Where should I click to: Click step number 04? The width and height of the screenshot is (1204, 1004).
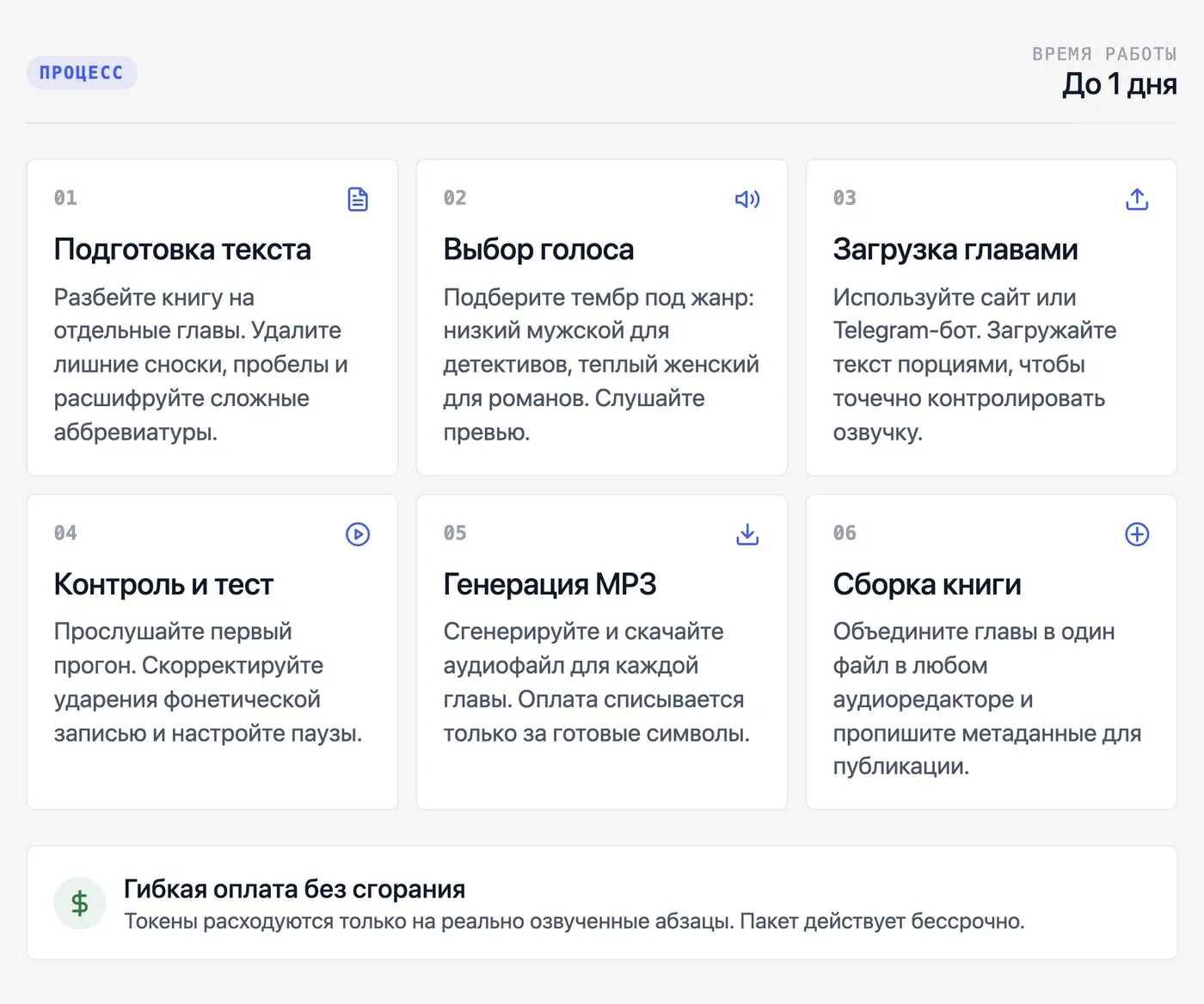[x=65, y=533]
